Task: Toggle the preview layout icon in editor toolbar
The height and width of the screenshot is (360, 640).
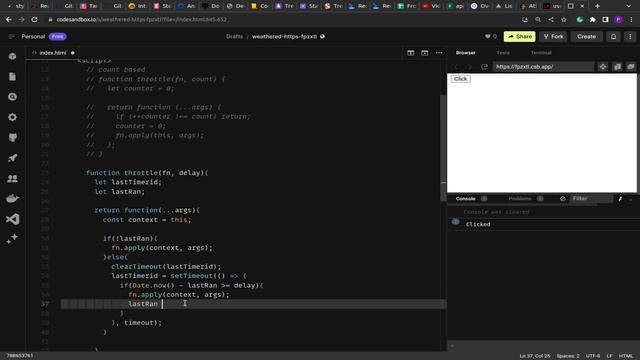Action: click(424, 53)
